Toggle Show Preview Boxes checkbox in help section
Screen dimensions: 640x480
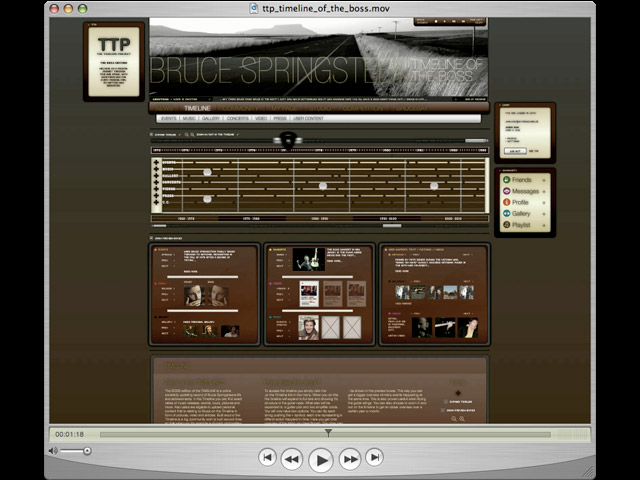(x=443, y=410)
